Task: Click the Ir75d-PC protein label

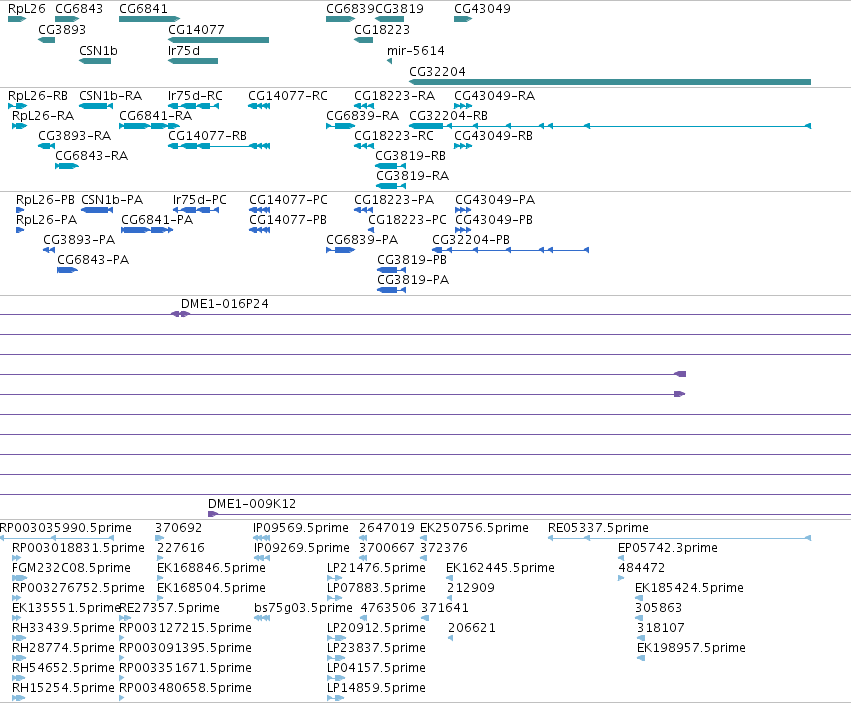Action: [200, 200]
